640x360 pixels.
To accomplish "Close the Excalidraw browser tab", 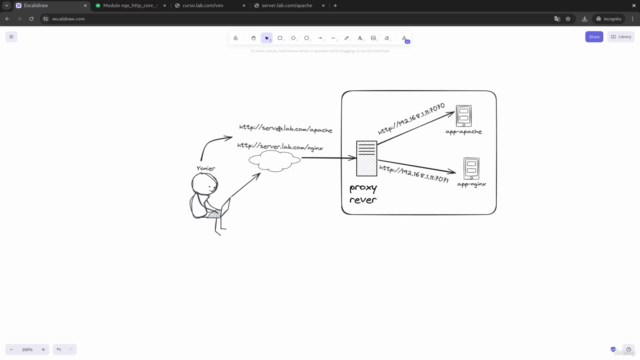I will pos(85,6).
